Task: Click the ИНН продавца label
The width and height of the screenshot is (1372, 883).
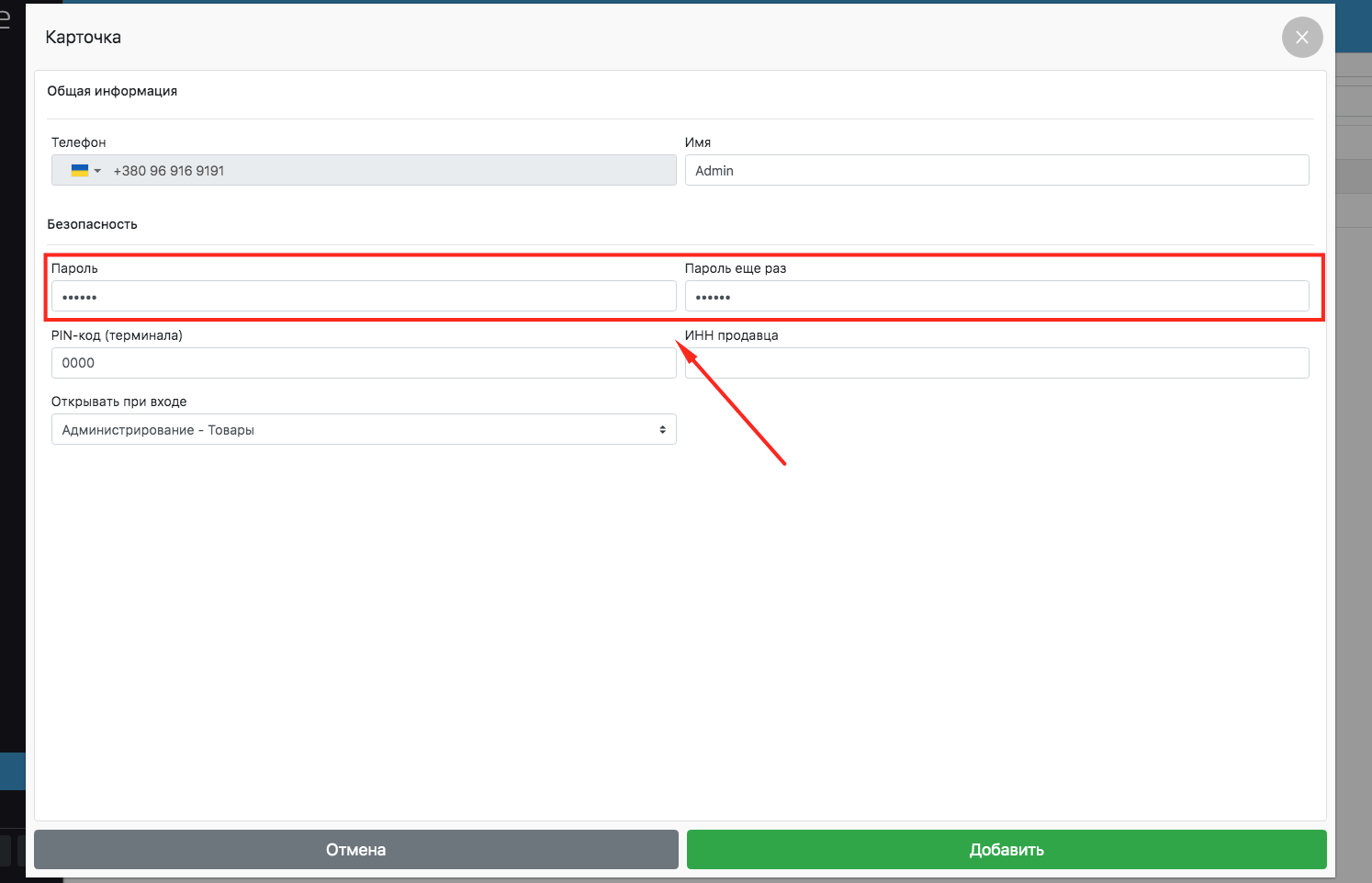Action: 731,335
